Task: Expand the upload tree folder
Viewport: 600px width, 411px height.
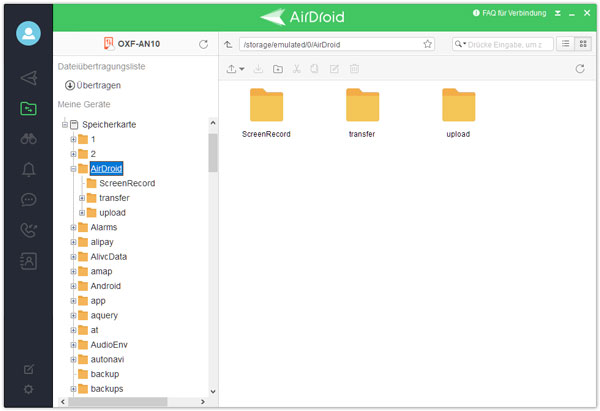Action: [82, 213]
